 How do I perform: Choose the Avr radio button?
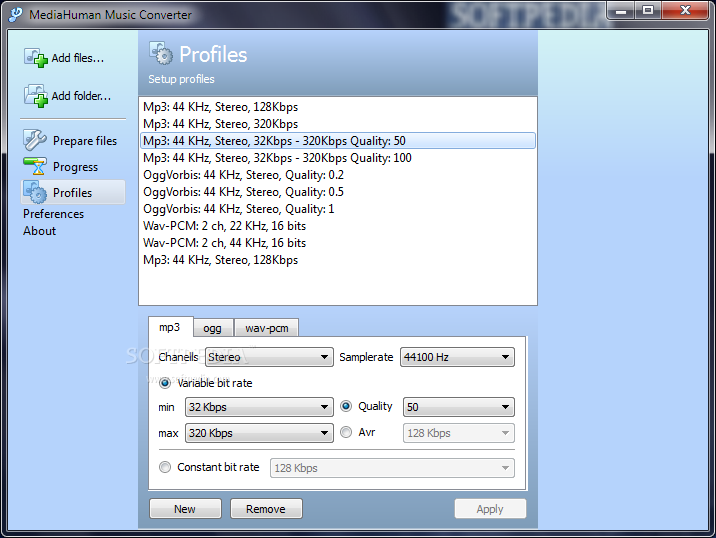[x=346, y=432]
